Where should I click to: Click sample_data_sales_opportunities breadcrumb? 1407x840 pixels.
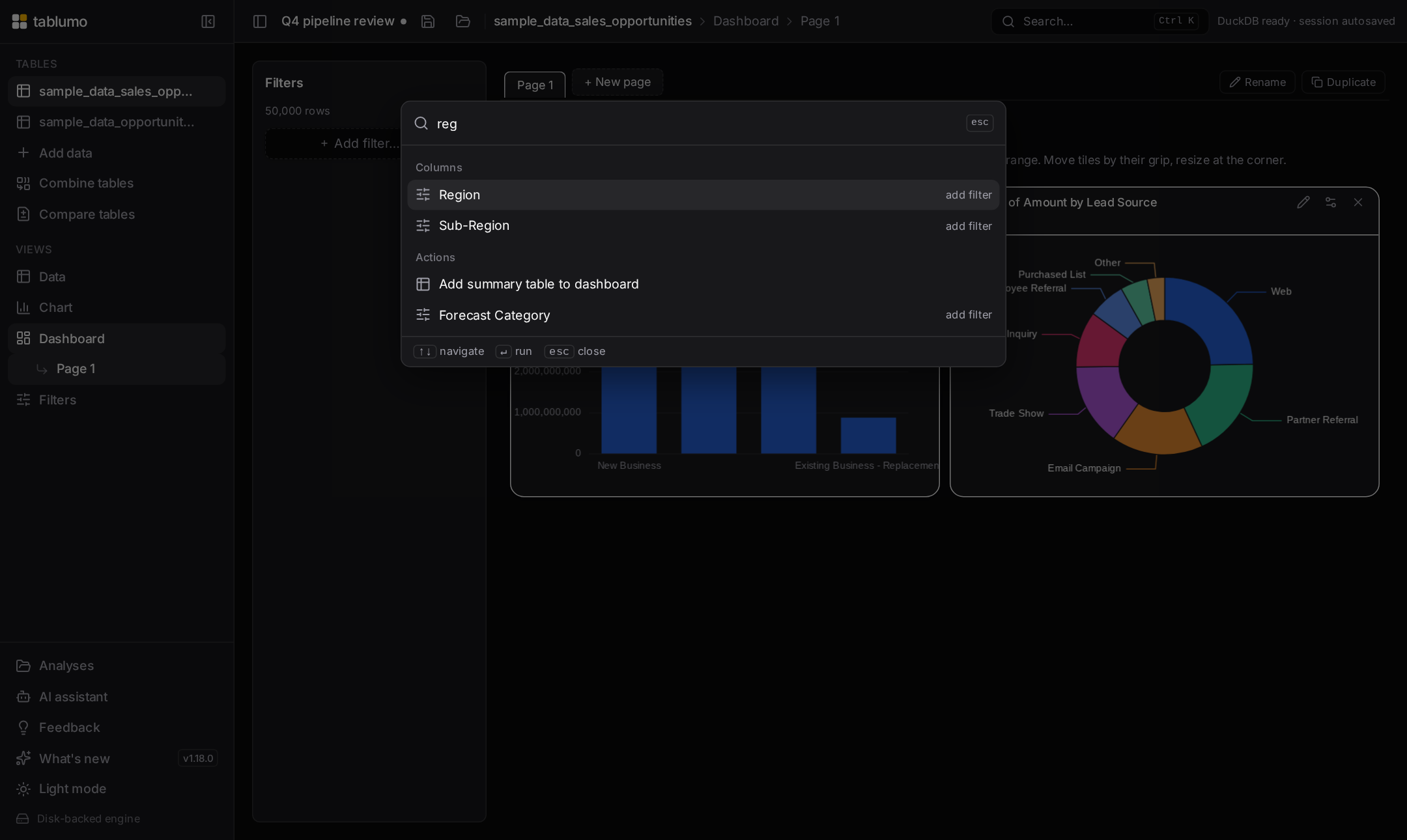pos(593,21)
